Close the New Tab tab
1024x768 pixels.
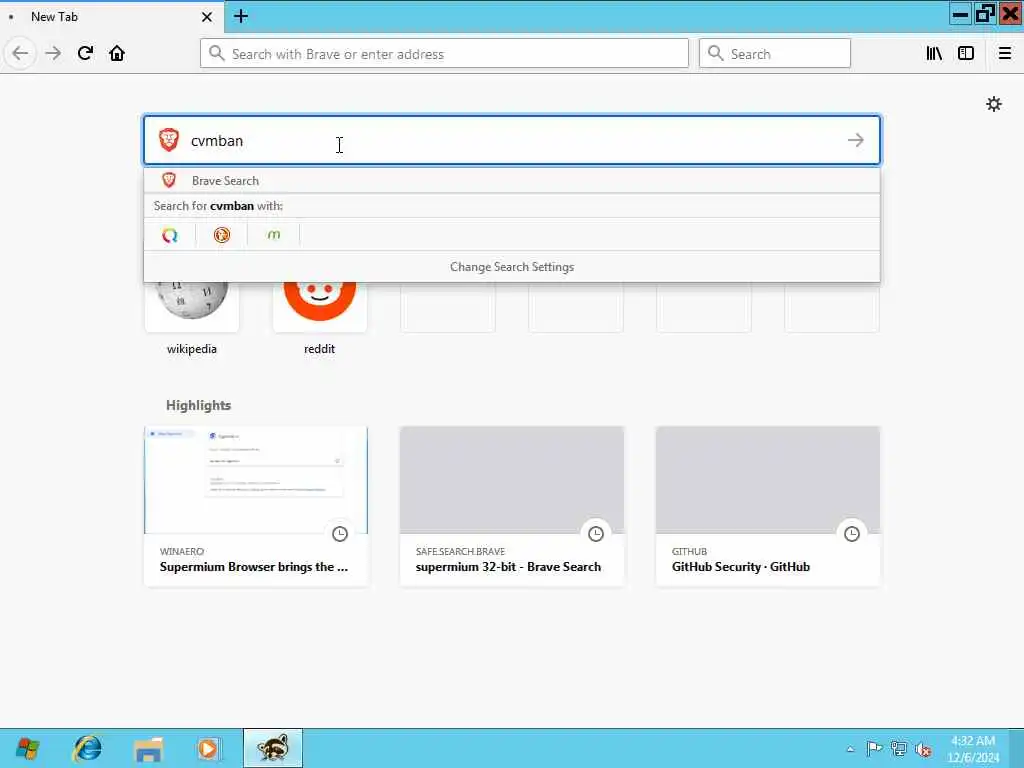pos(207,17)
